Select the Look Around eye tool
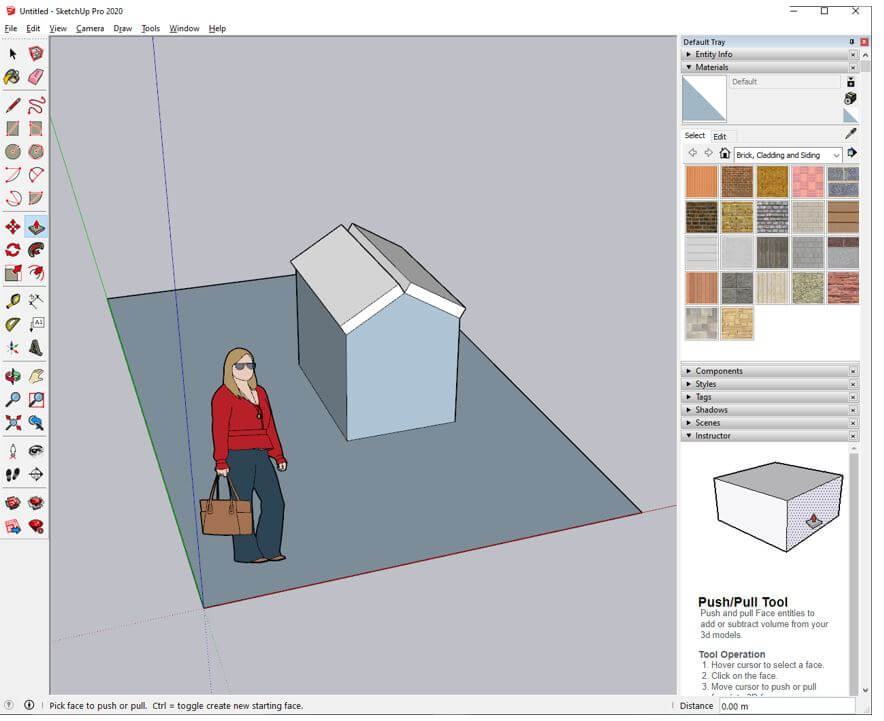This screenshot has height=721, width=884. tap(36, 451)
